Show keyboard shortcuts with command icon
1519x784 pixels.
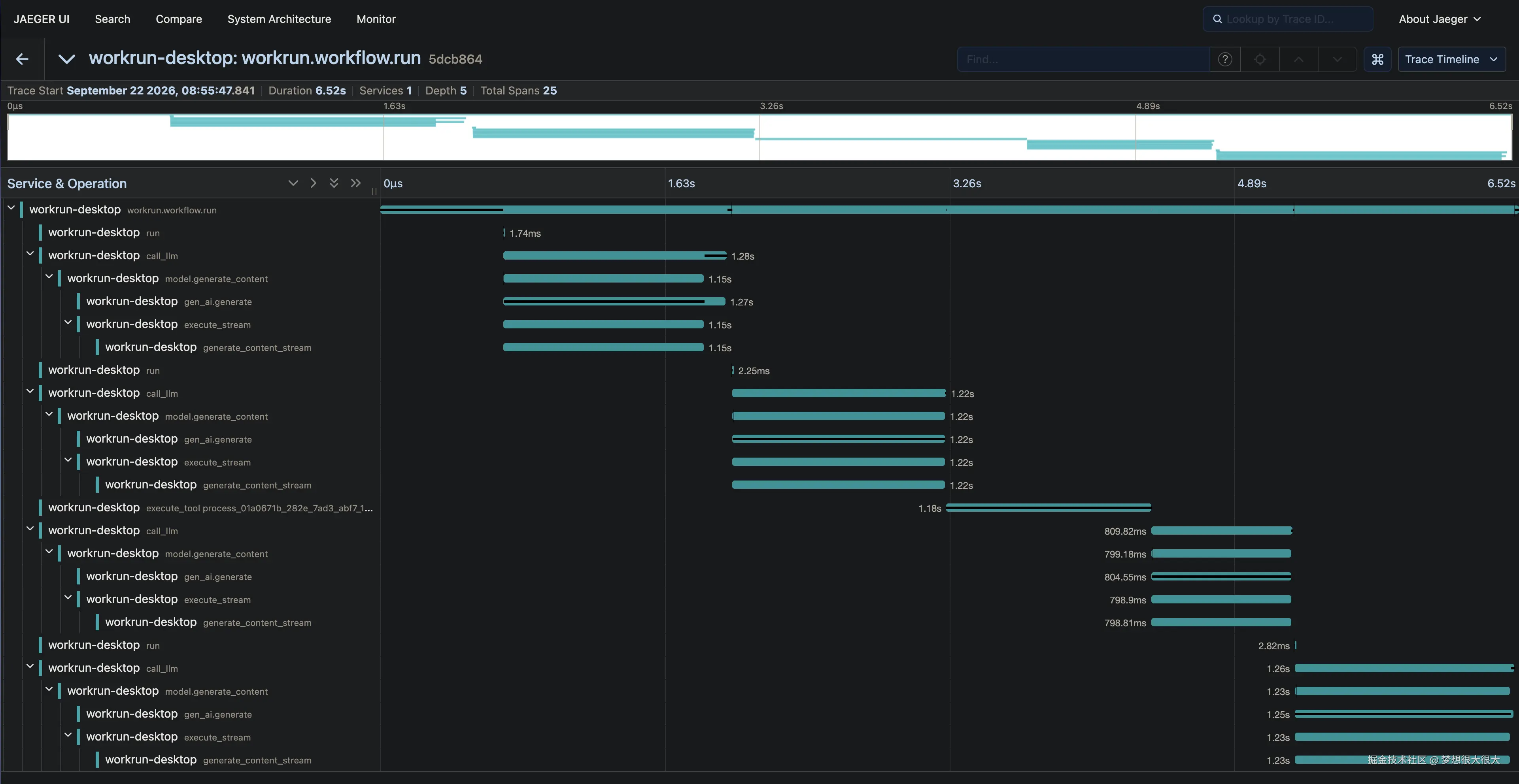pyautogui.click(x=1377, y=60)
